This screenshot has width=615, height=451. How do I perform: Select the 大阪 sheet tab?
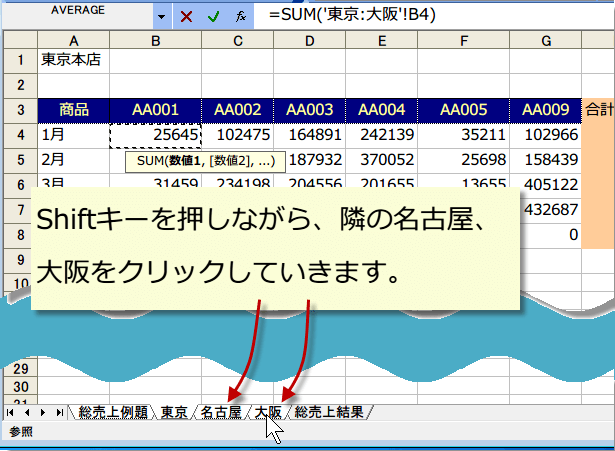click(268, 412)
